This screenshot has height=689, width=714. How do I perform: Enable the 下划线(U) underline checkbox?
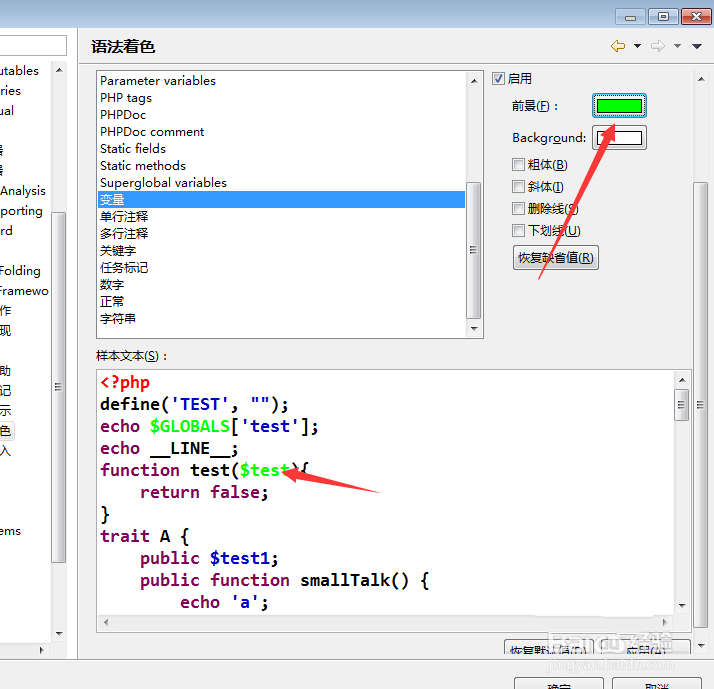click(x=518, y=230)
